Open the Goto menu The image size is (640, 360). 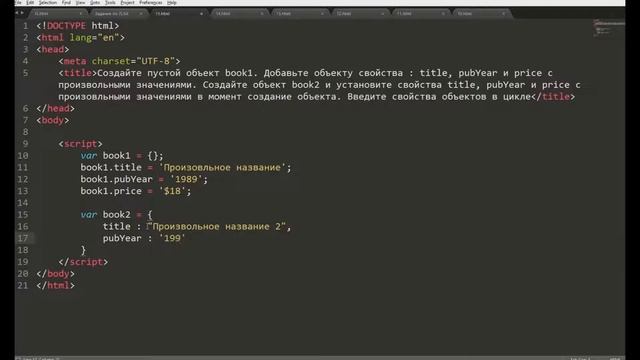[95, 2]
